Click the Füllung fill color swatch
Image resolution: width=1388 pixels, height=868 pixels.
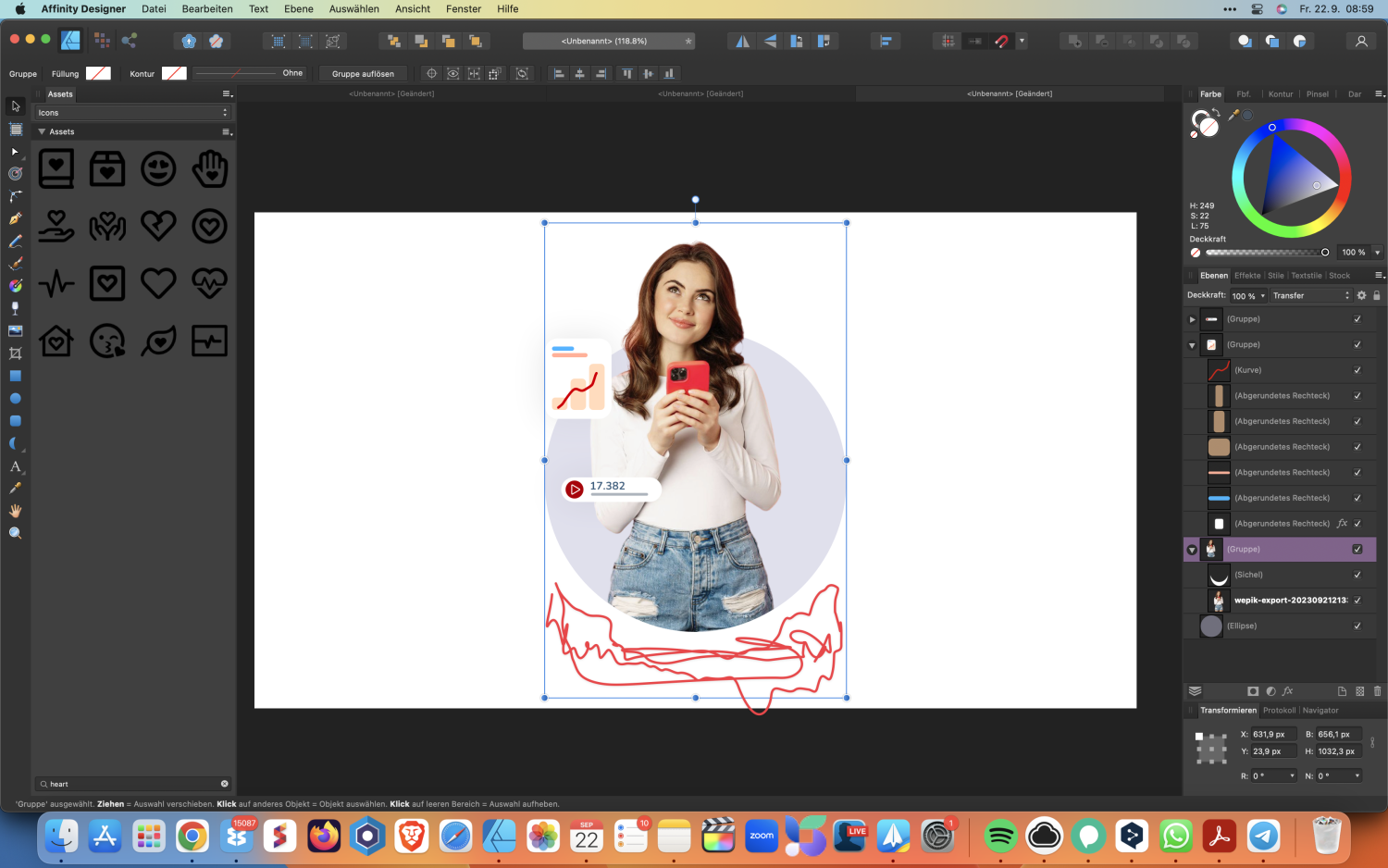click(98, 74)
